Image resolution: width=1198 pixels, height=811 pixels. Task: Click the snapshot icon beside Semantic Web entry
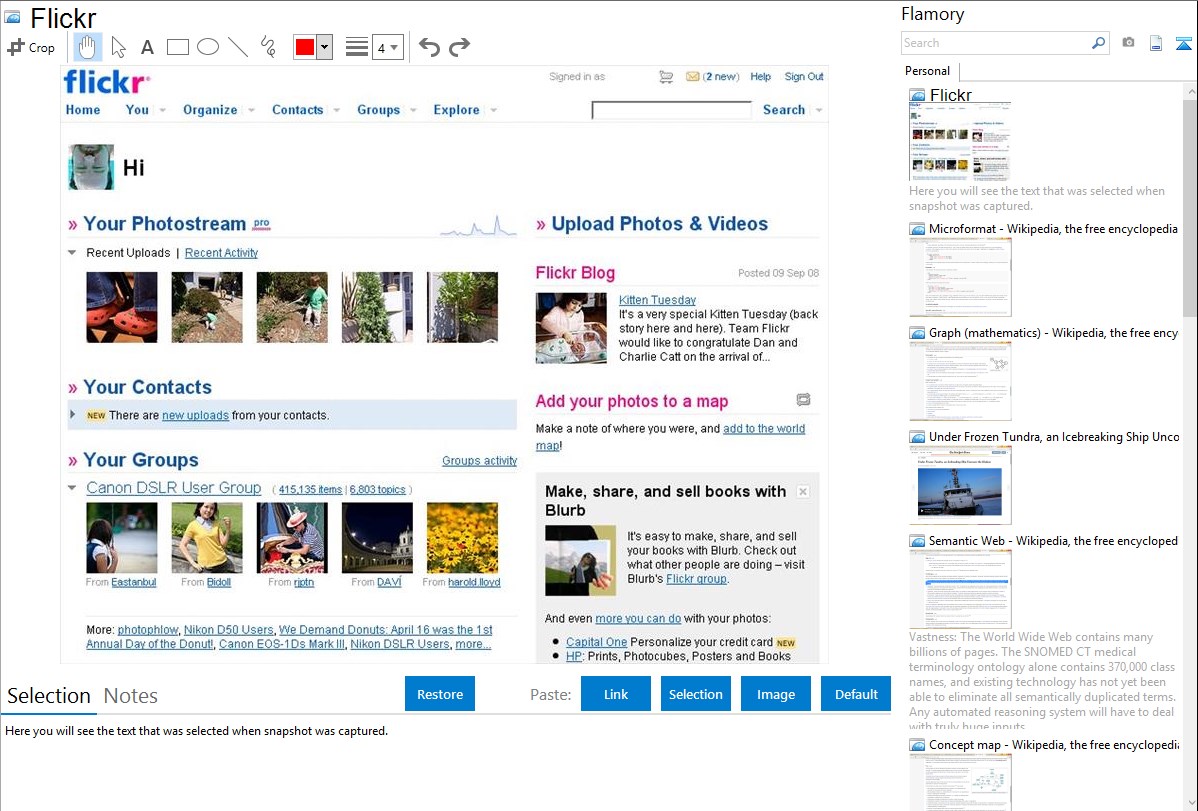point(917,540)
